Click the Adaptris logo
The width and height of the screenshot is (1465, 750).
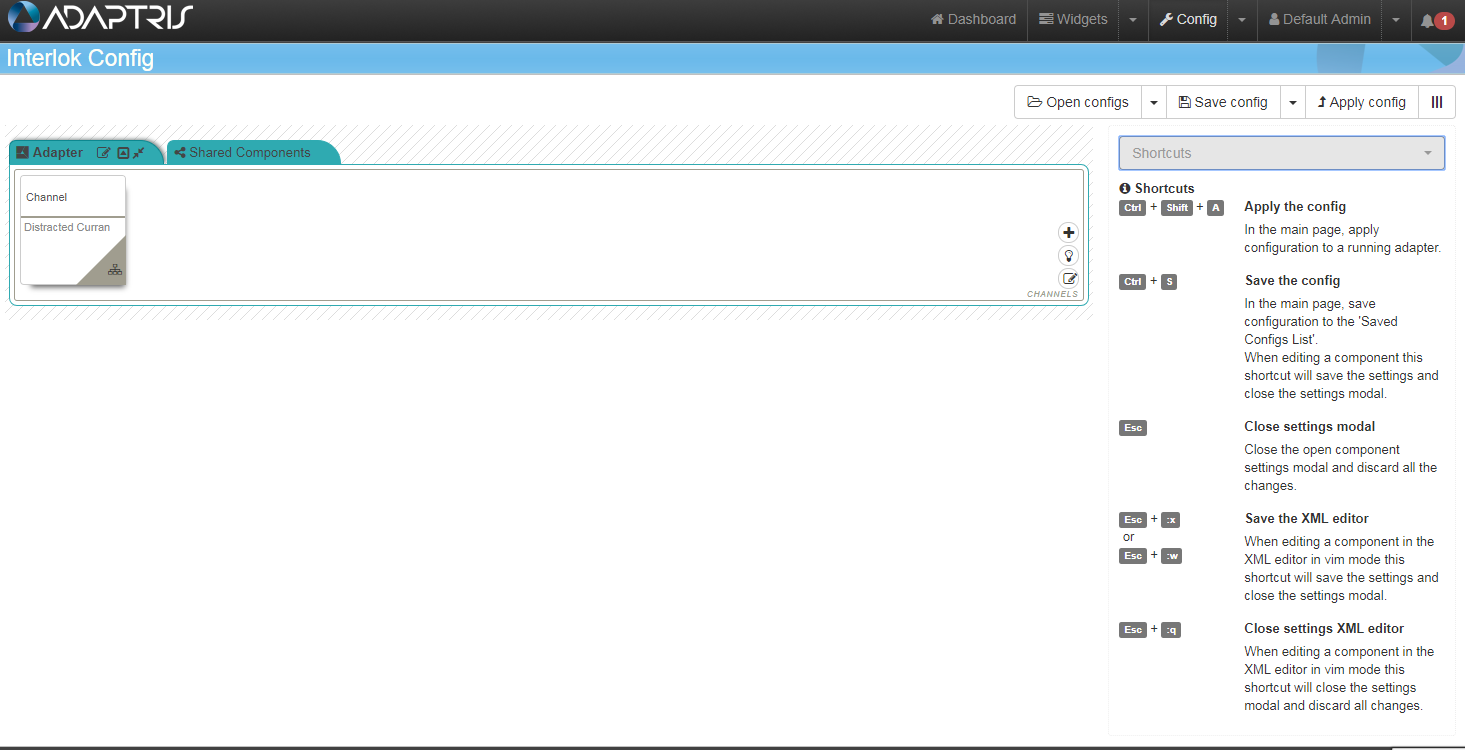[x=100, y=18]
